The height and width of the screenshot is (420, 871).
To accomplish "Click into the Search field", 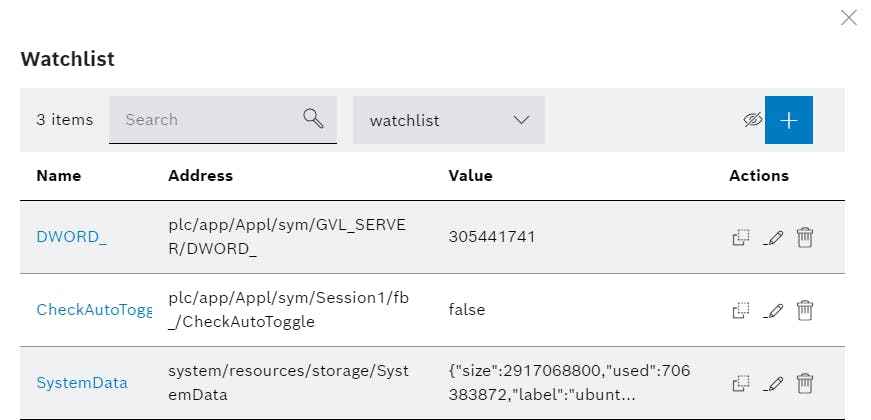I will 223,120.
